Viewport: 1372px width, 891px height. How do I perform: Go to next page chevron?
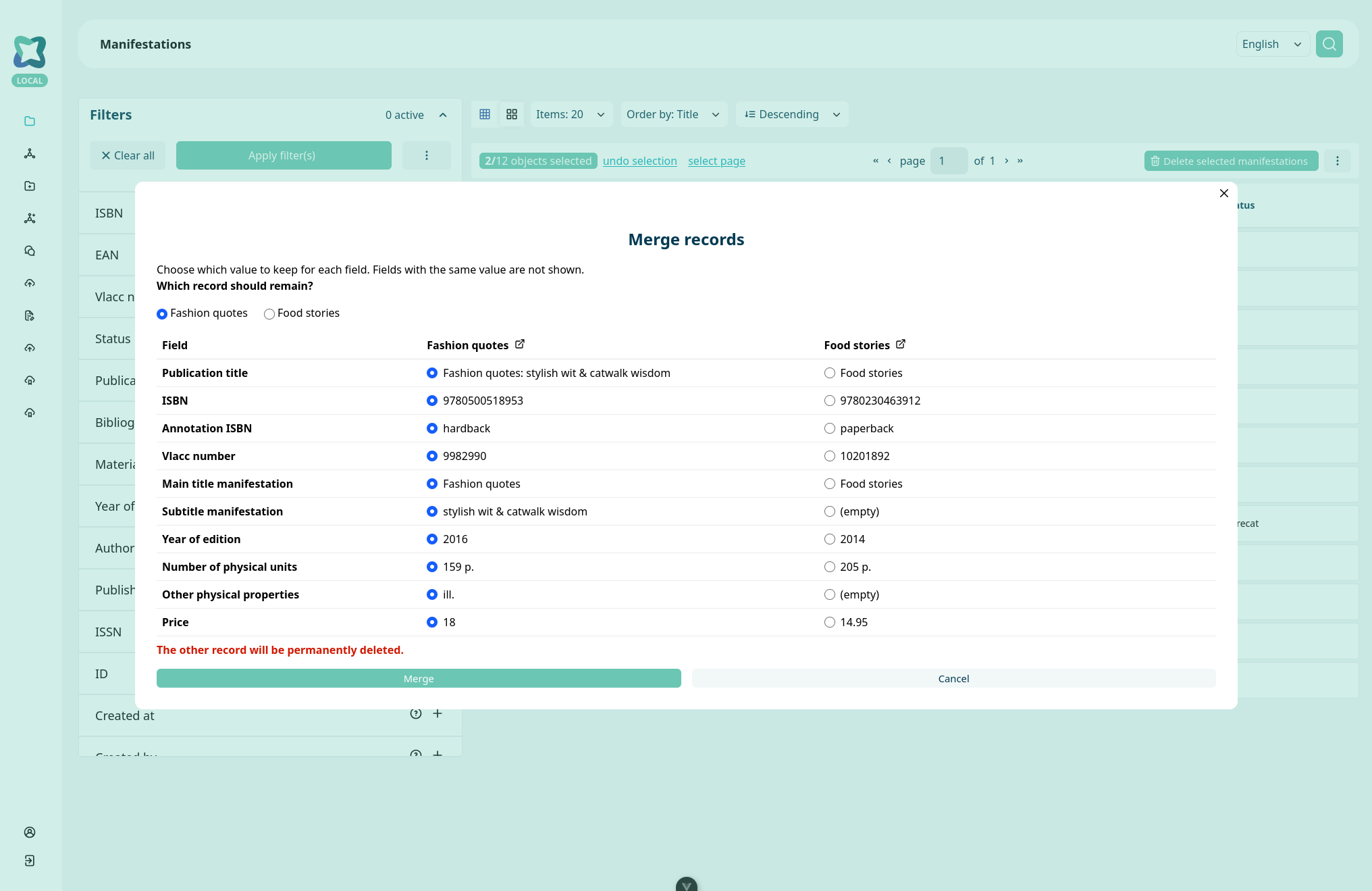pyautogui.click(x=1007, y=161)
